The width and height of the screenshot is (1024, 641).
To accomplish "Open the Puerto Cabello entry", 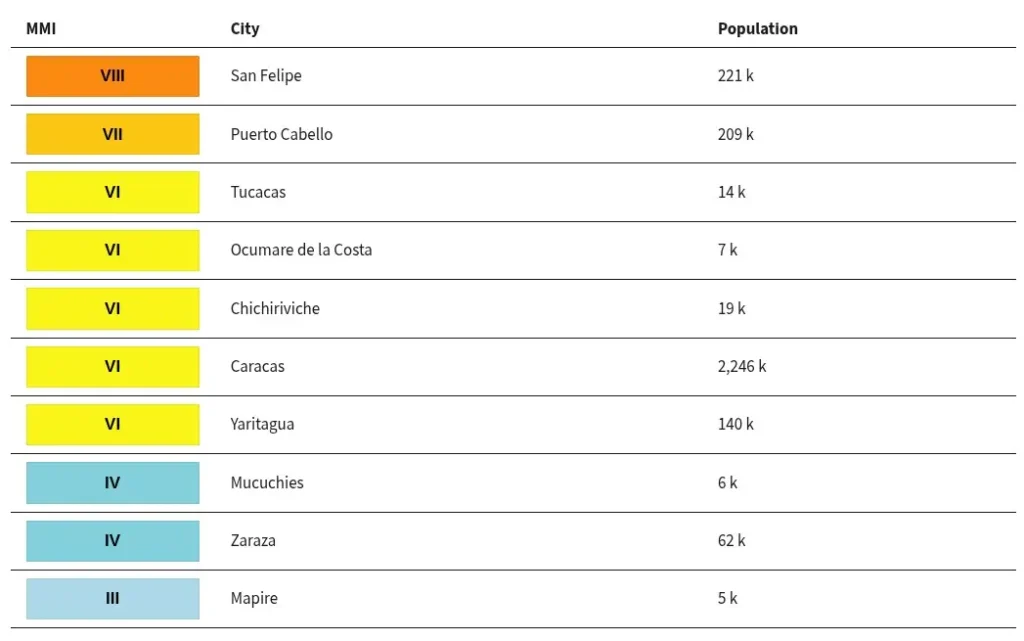I will click(x=281, y=134).
